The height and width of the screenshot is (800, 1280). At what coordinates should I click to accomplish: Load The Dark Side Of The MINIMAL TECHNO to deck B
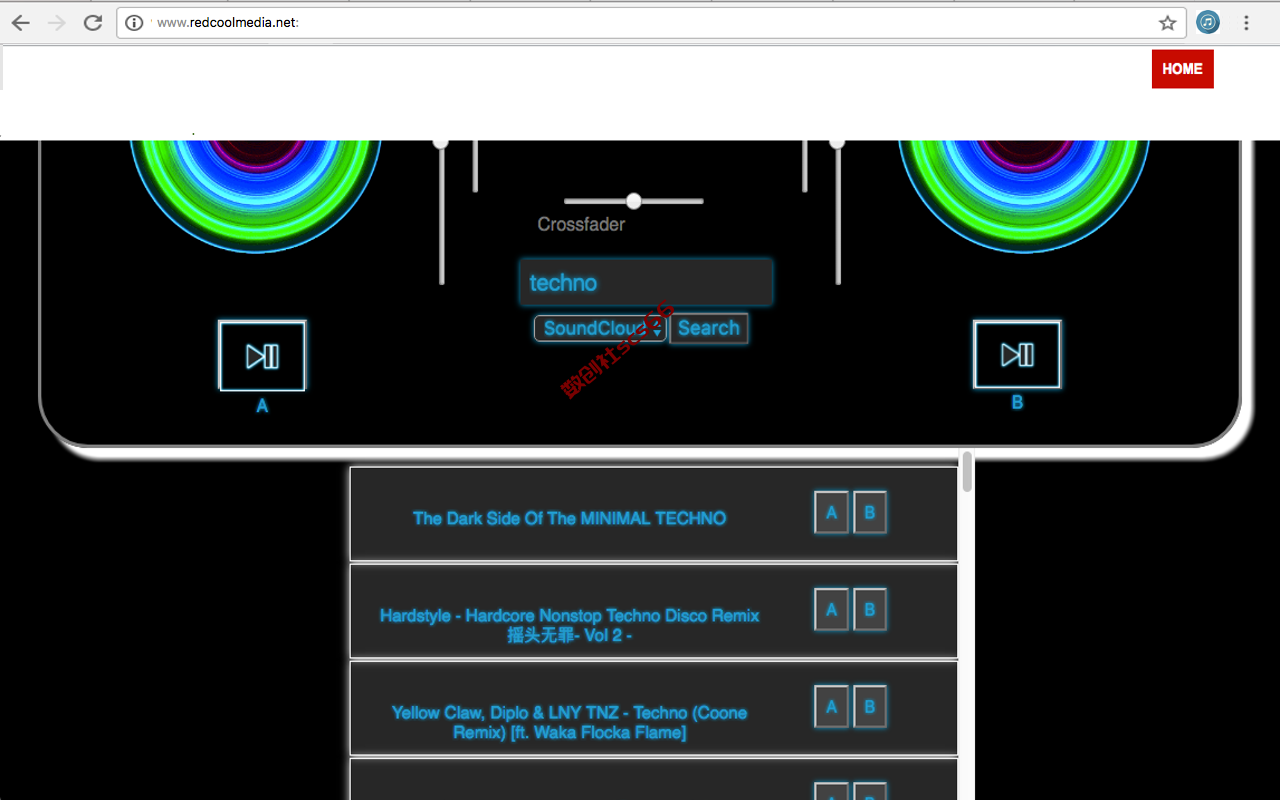point(869,513)
